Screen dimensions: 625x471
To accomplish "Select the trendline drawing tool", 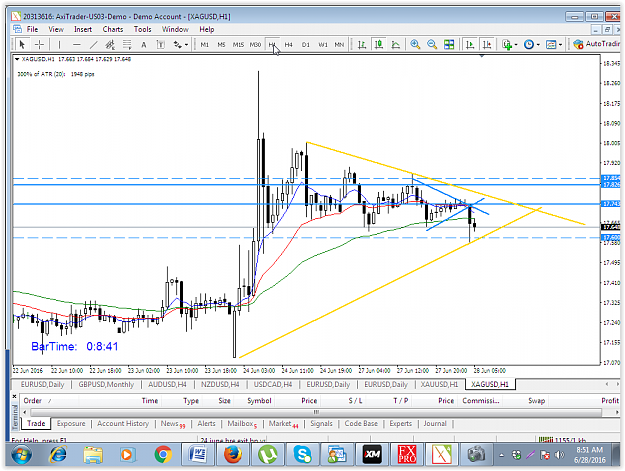I will pos(93,45).
